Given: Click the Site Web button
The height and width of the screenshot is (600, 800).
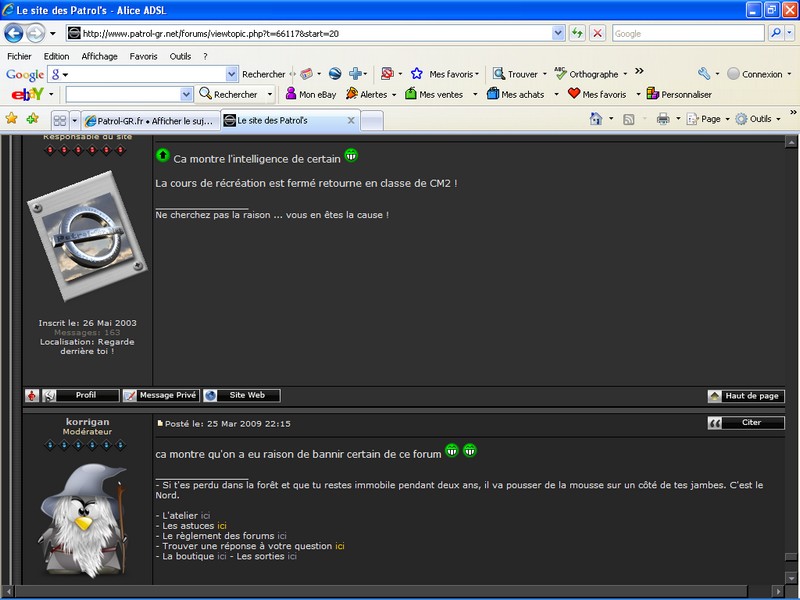Looking at the screenshot, I should point(242,395).
